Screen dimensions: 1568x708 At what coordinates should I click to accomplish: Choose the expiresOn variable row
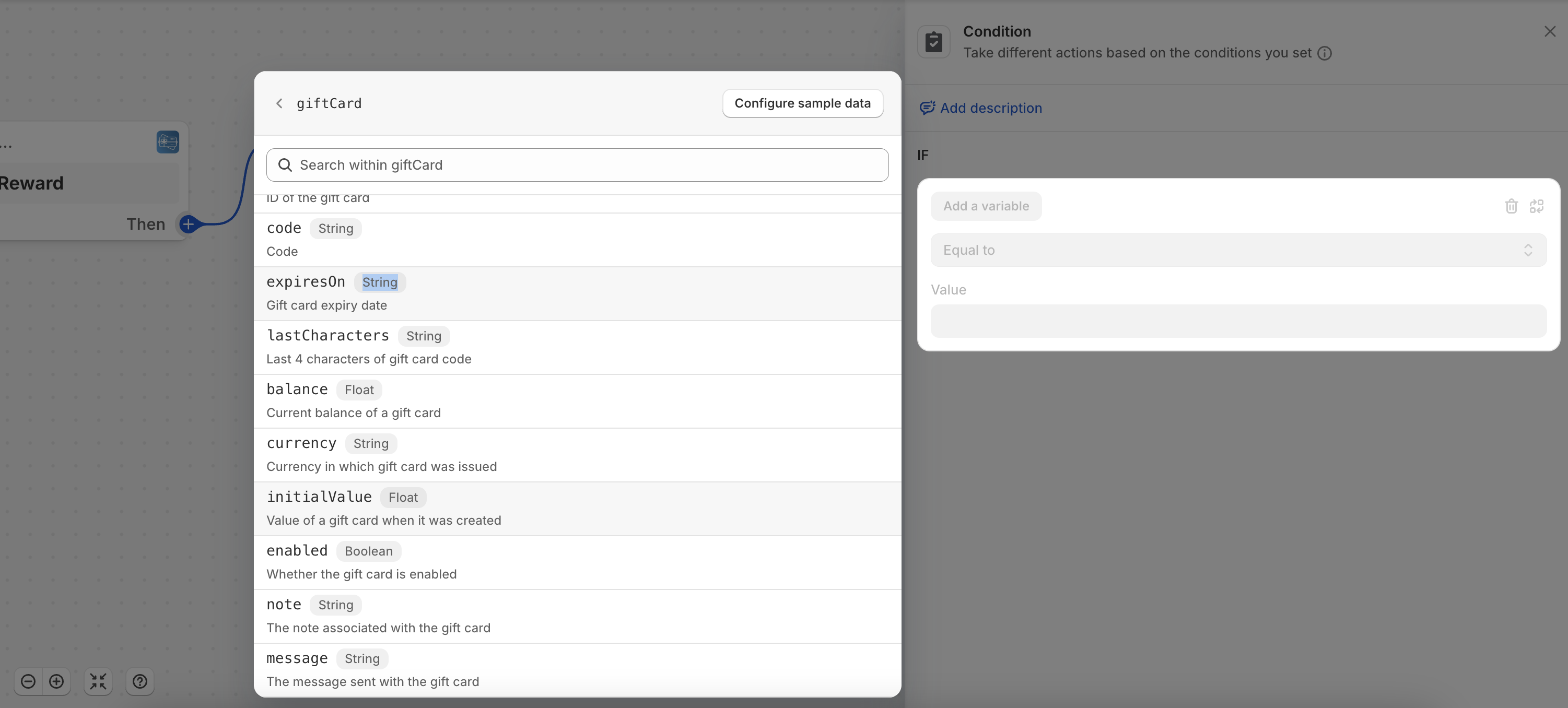pos(577,293)
